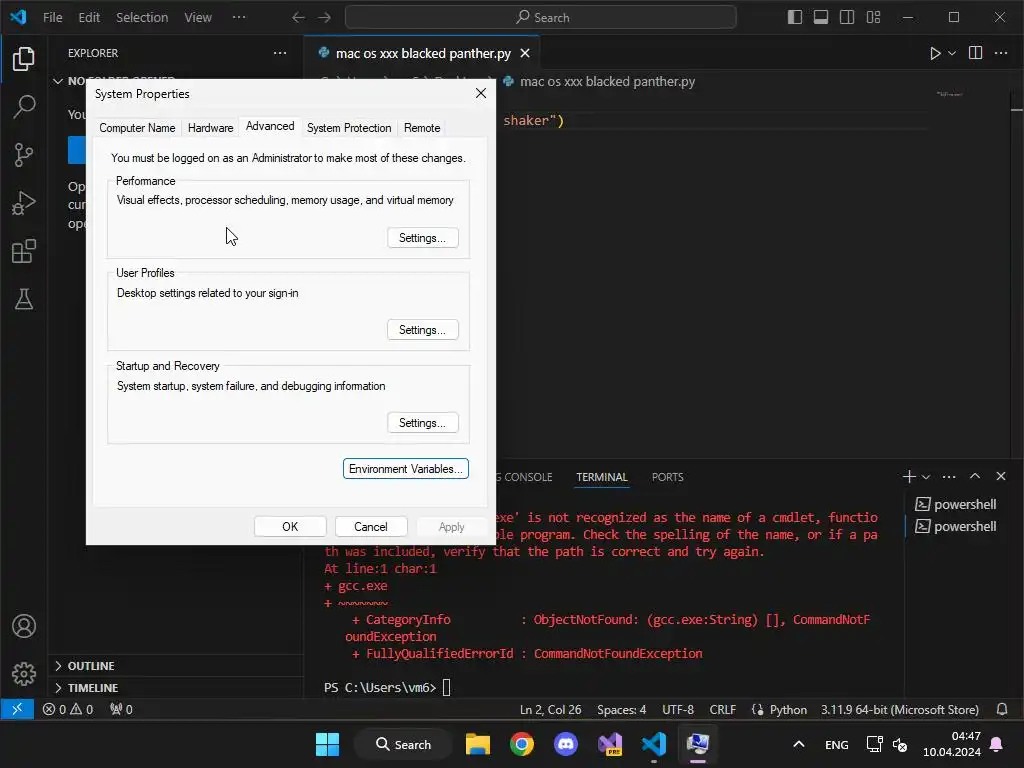Select the second powershell terminal entry
The image size is (1024, 768).
[x=956, y=526]
